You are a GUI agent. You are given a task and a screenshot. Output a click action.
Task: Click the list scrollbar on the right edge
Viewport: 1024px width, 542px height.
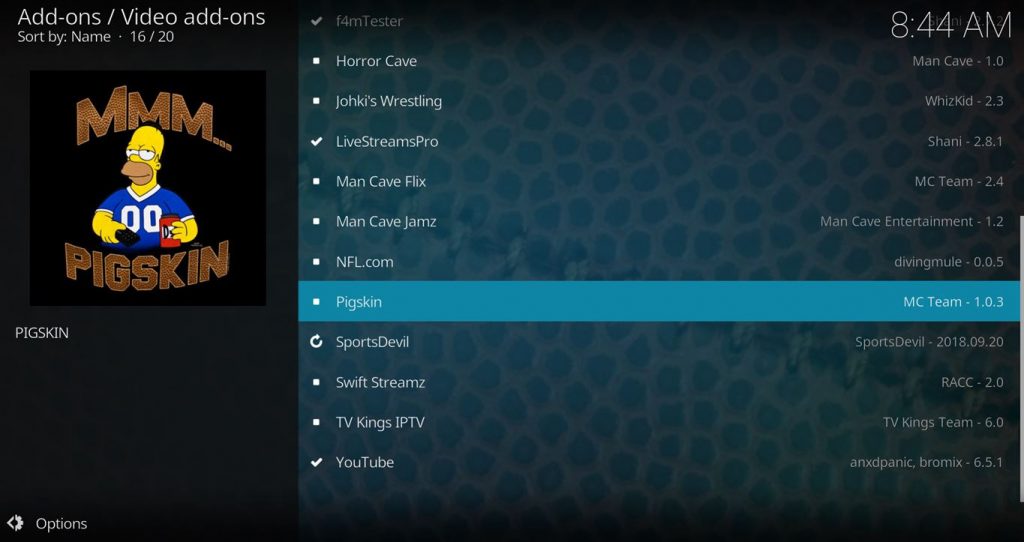pos(1021,359)
